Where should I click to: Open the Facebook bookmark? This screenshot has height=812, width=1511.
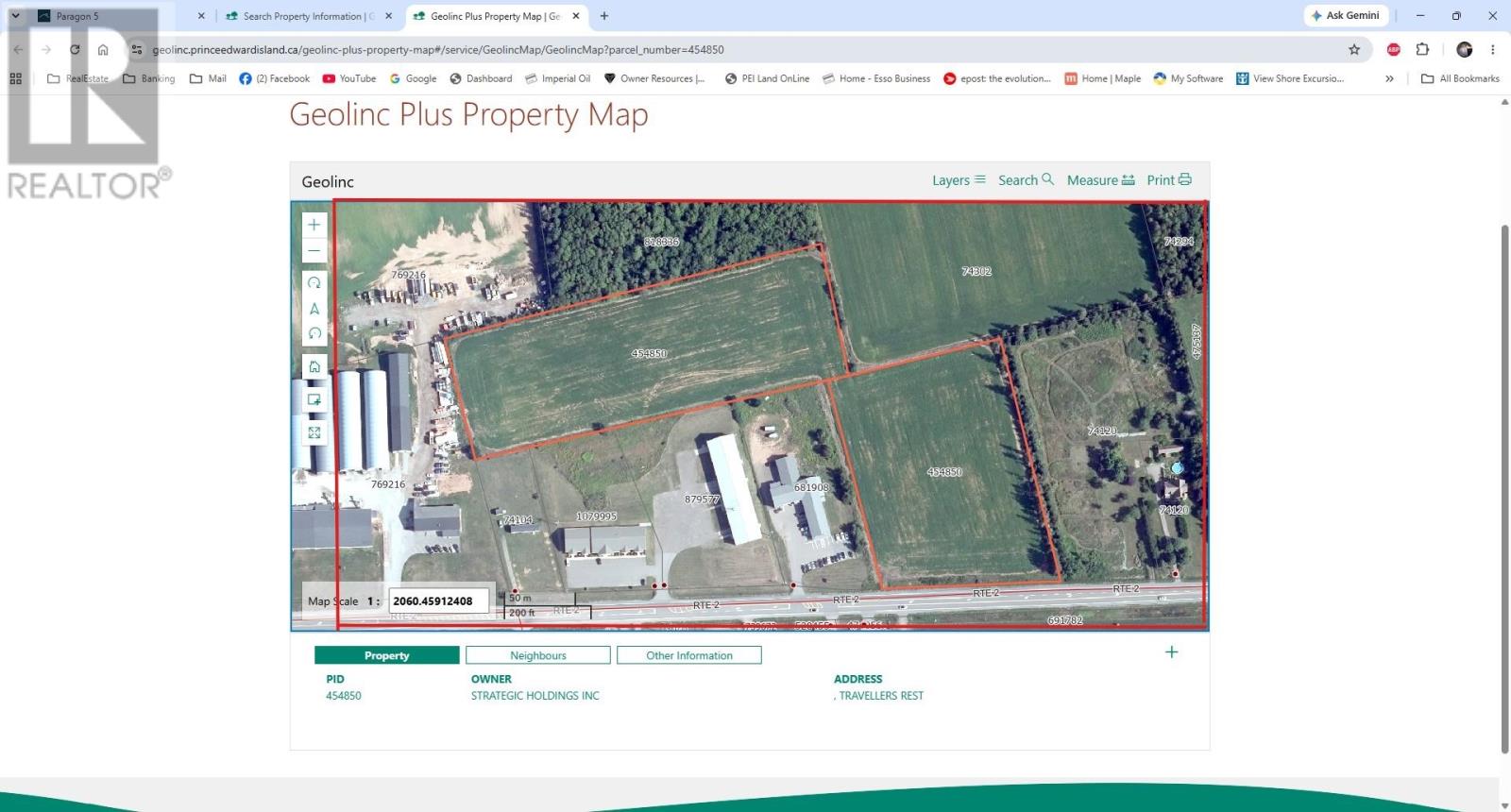[275, 78]
